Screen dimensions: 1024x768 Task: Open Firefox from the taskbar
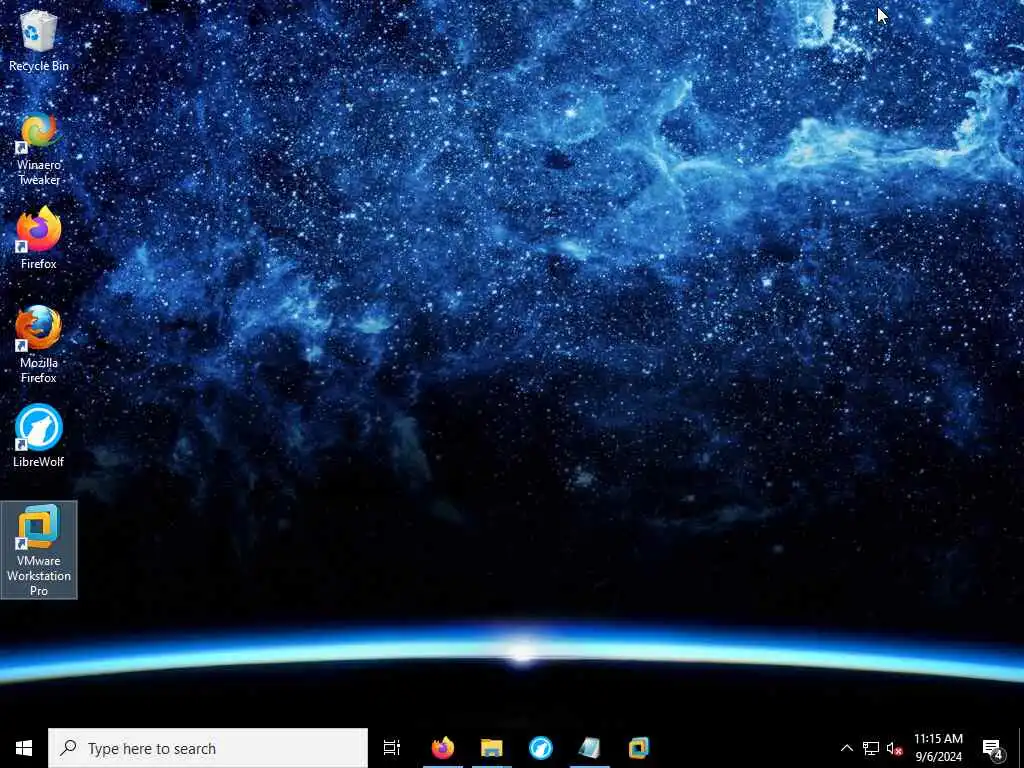tap(443, 748)
